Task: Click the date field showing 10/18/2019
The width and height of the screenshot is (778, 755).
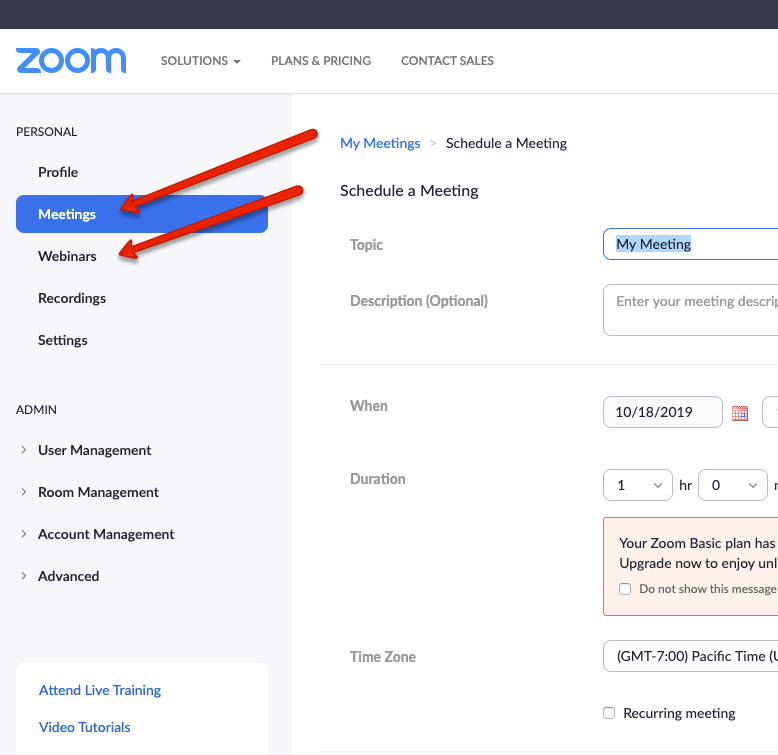Action: tap(662, 412)
